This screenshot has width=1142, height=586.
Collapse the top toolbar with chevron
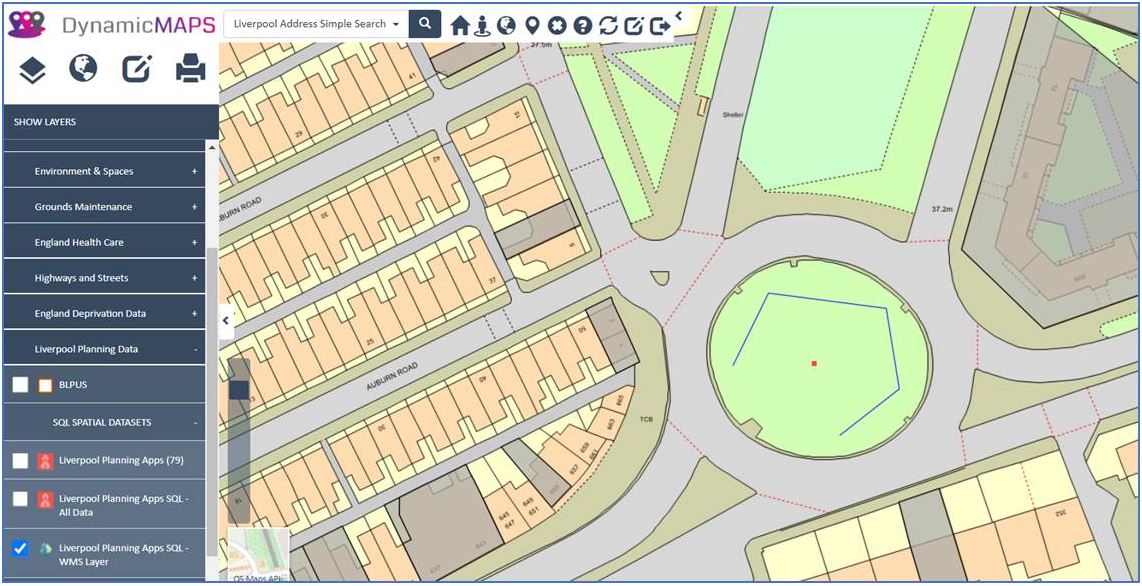tap(679, 14)
